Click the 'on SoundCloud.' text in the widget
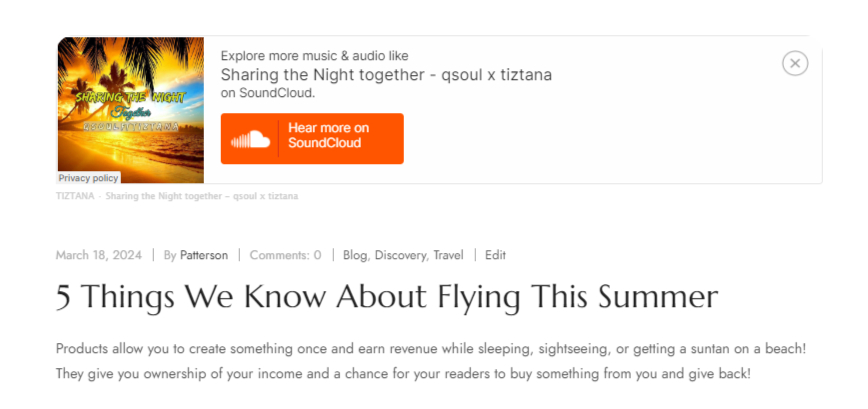Viewport: 868px width, 409px height. coord(268,93)
